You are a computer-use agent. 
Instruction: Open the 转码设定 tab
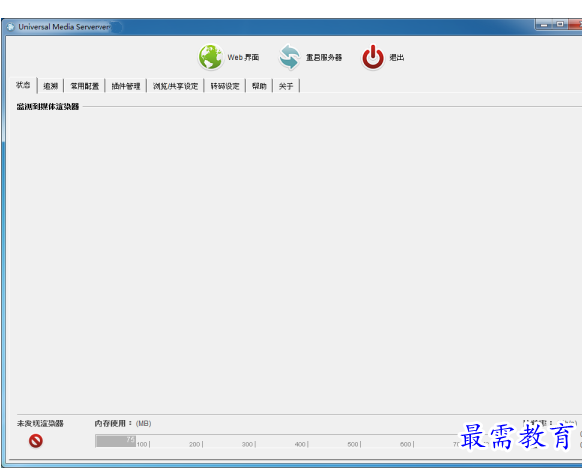tap(225, 86)
